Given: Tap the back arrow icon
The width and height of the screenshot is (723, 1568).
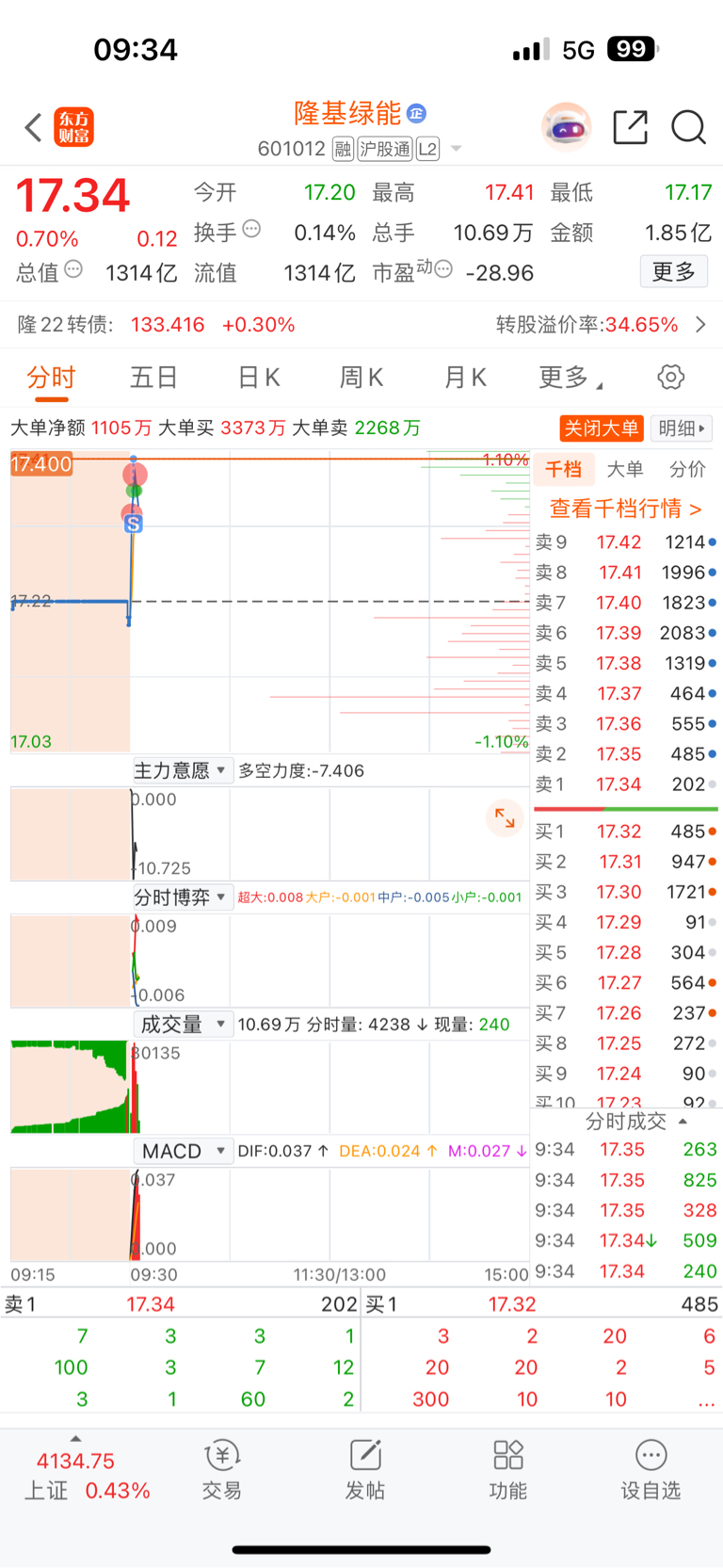Looking at the screenshot, I should 34,127.
